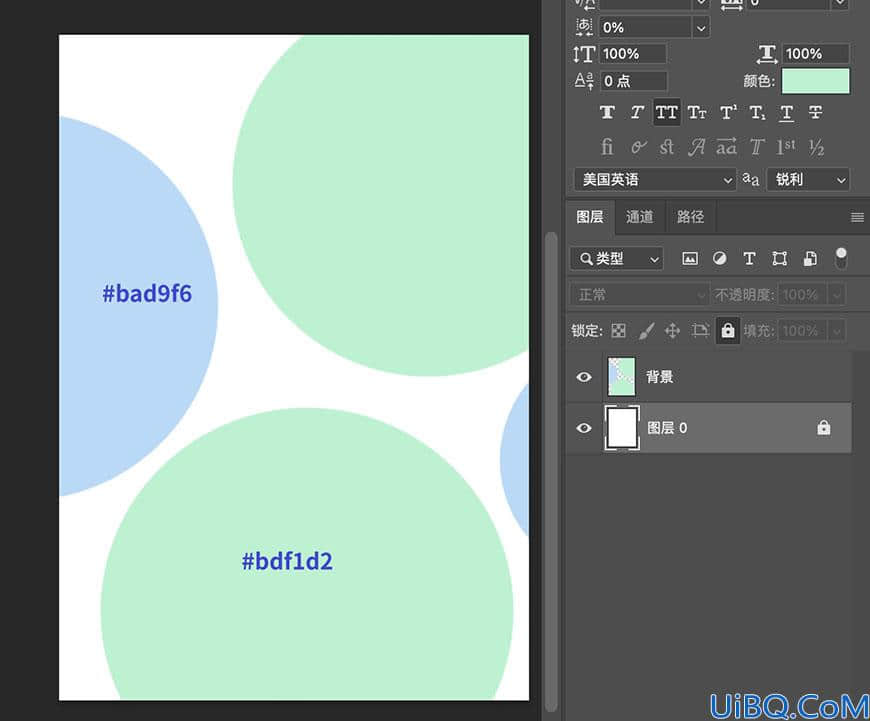The width and height of the screenshot is (870, 721).
Task: Enable stylistic alternates aa icon
Action: 726,147
